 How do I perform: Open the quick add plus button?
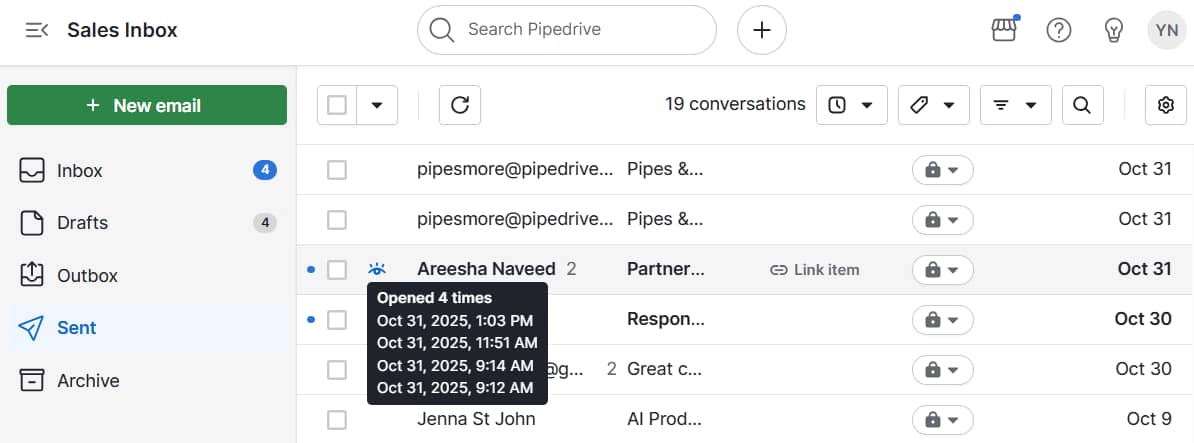[761, 30]
